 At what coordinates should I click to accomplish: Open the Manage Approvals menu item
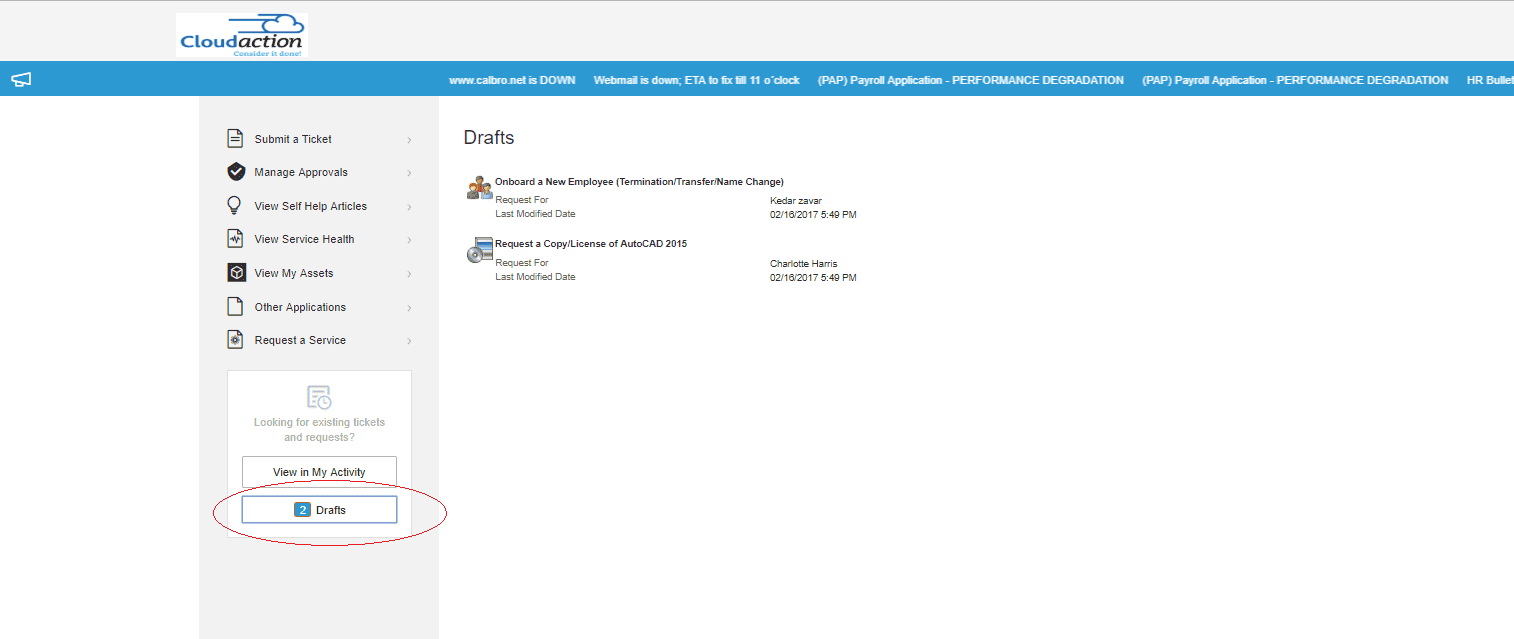(319, 172)
